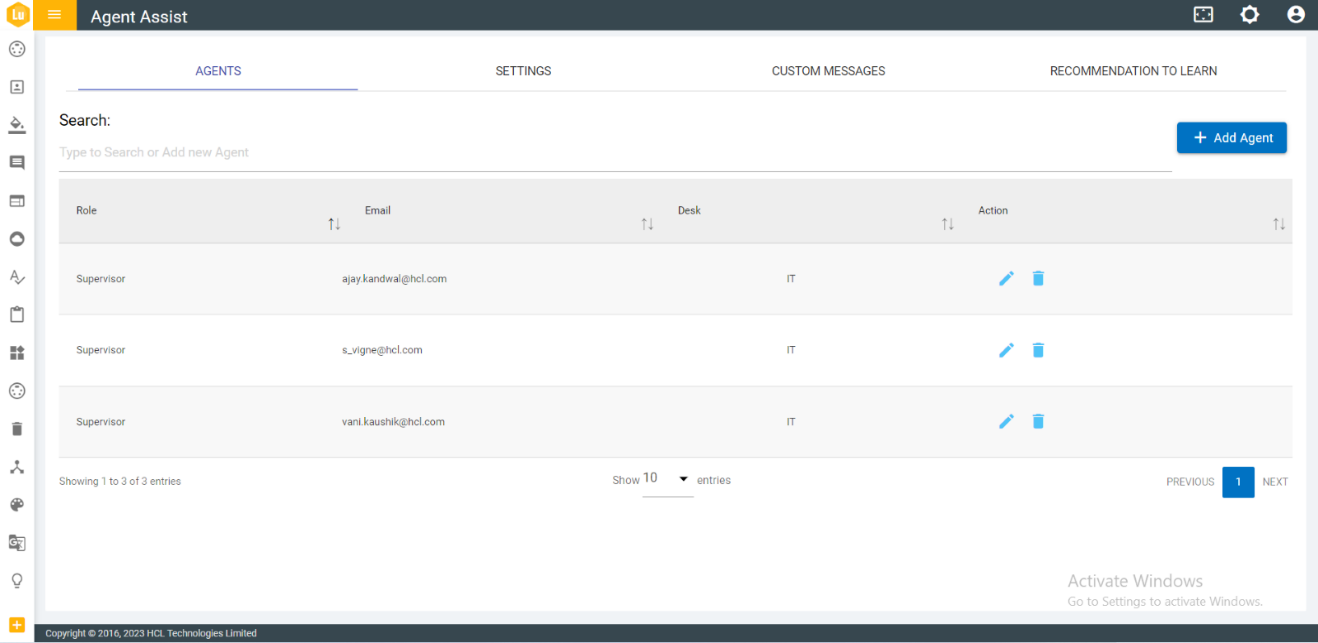Viewport: 1318px width, 643px height.
Task: Select email ajay.kandwal@hcl.com cell
Action: pos(394,279)
